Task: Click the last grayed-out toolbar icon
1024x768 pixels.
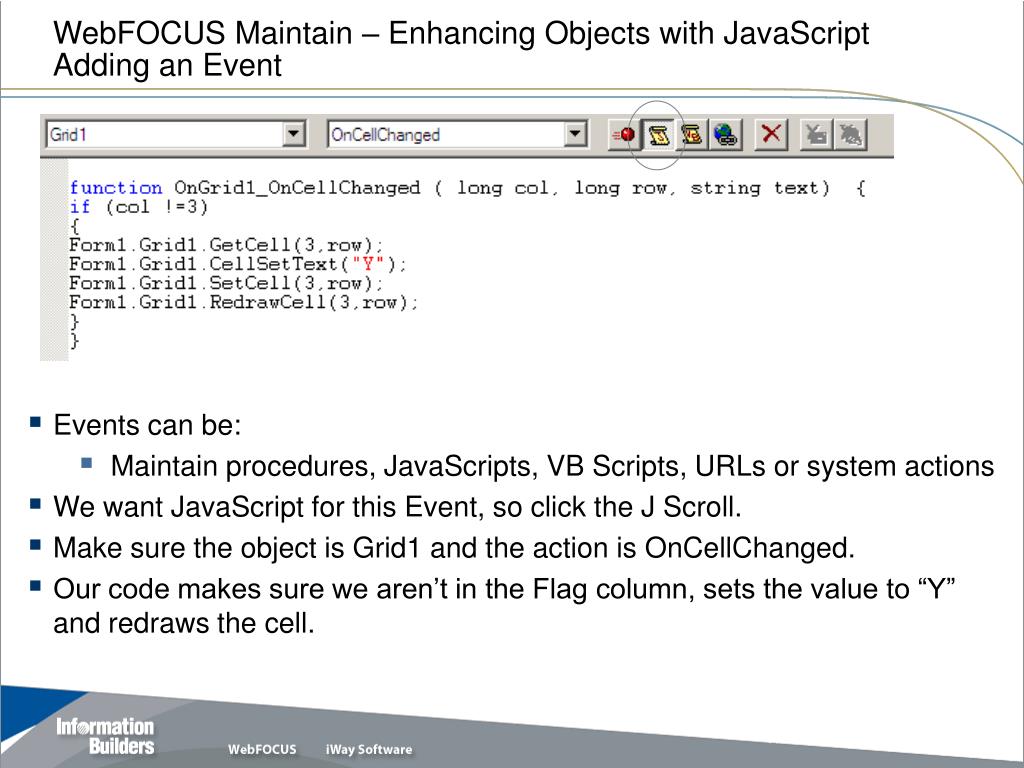Action: (x=850, y=135)
